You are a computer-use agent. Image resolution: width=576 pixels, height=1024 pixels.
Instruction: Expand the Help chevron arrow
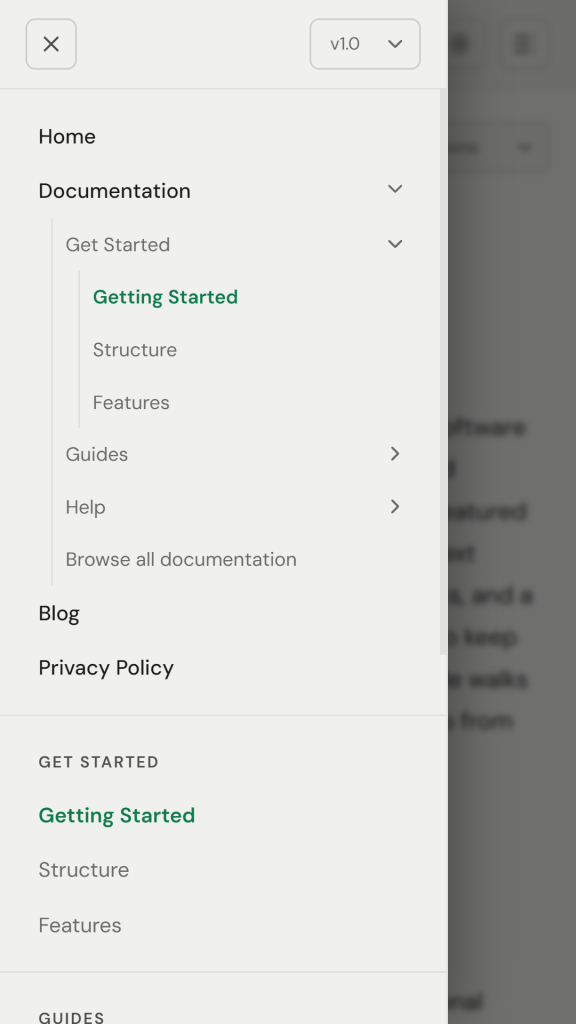[395, 507]
